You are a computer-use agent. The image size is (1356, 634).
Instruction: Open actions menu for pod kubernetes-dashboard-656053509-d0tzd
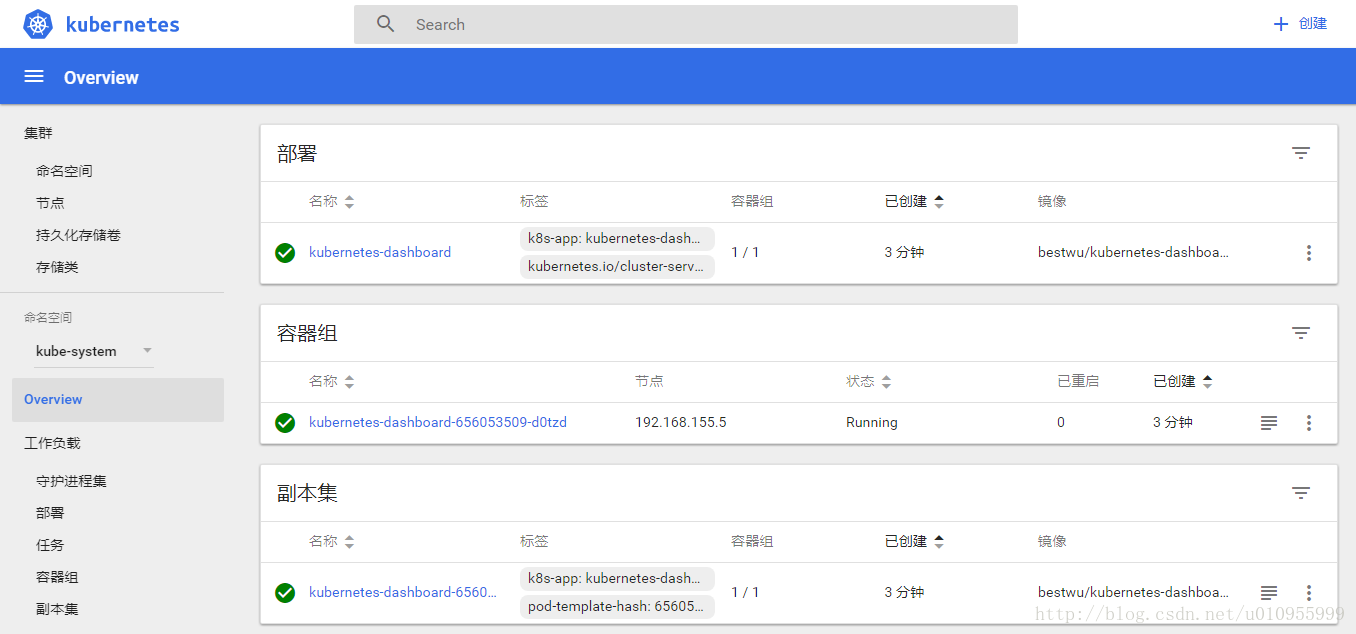1309,423
